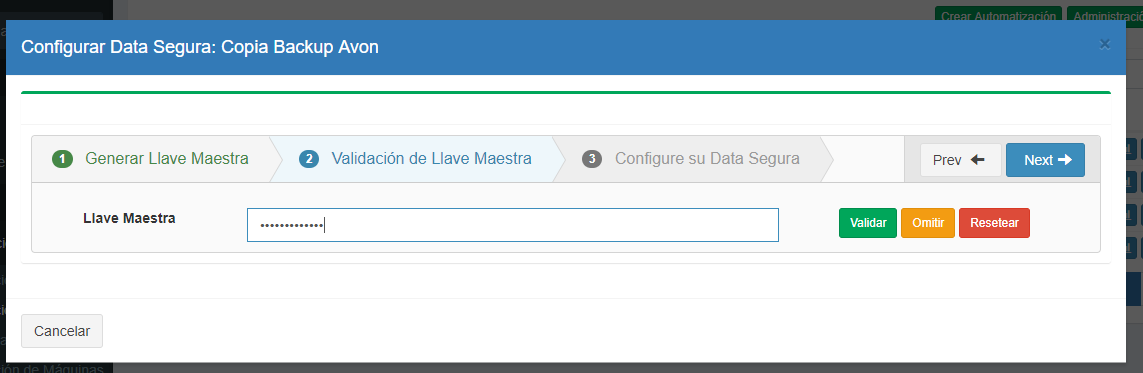The image size is (1143, 373).
Task: Click the green step 1 number circle
Action: 63,159
